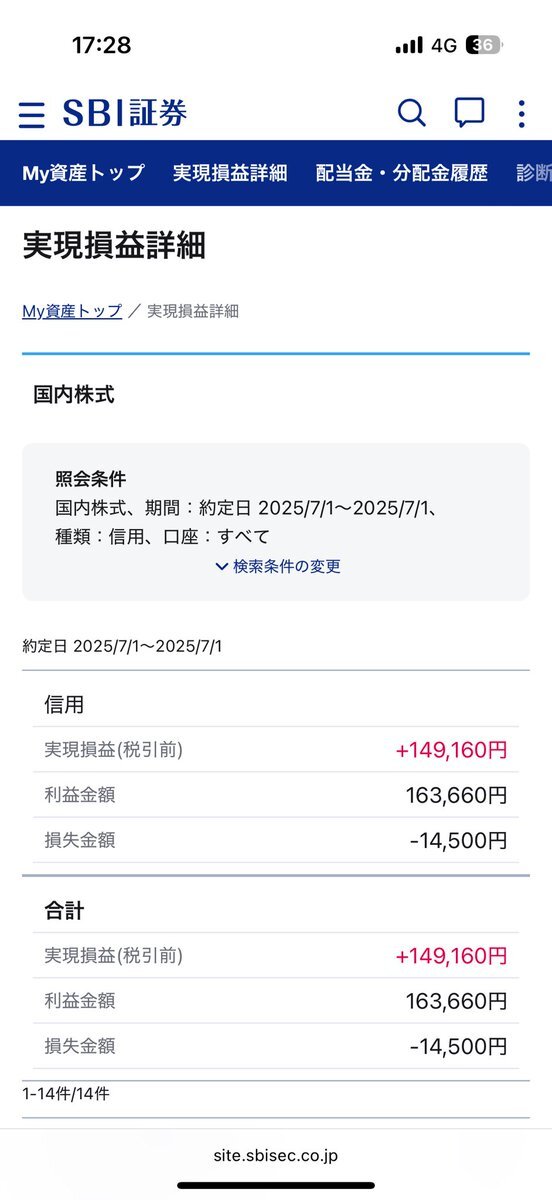552x1200 pixels.
Task: Tap the 国内株式 section heading
Action: [74, 395]
